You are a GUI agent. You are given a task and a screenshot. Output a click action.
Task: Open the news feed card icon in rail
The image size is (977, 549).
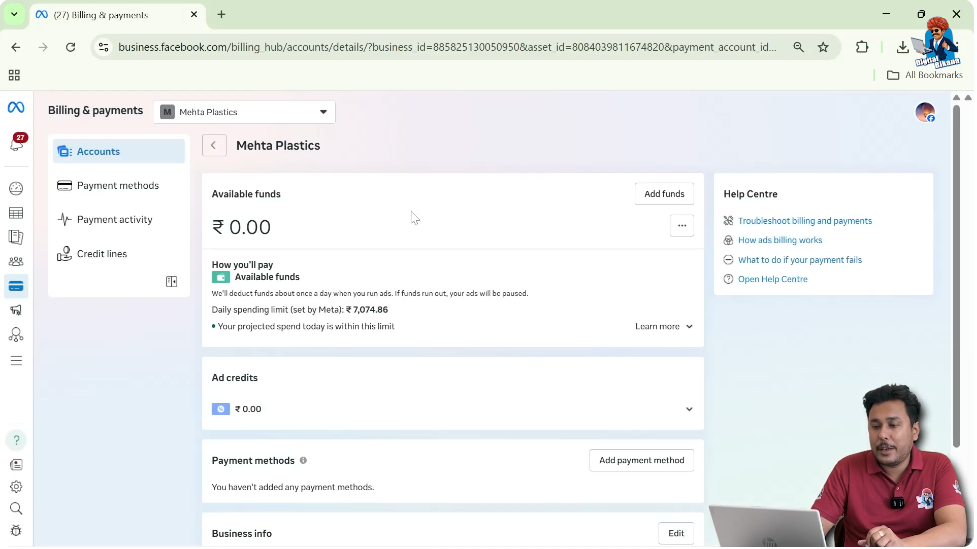tap(16, 465)
